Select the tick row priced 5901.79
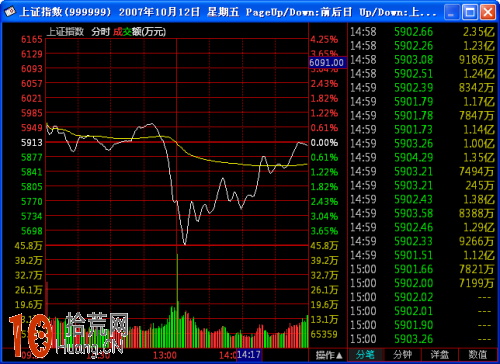 (422, 102)
